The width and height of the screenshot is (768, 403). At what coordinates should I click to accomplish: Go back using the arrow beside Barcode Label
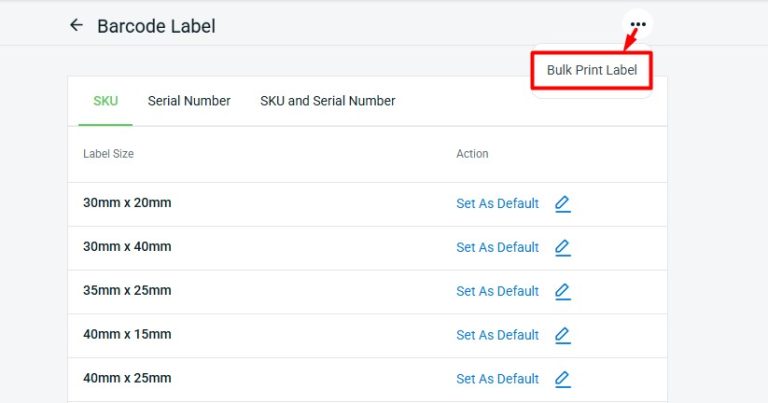tap(76, 25)
